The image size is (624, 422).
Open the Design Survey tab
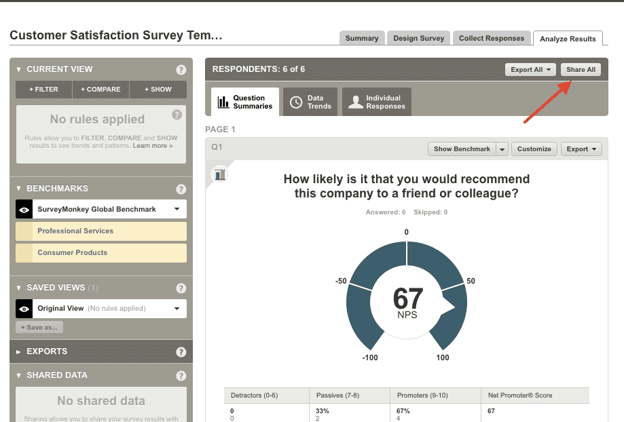(x=418, y=39)
